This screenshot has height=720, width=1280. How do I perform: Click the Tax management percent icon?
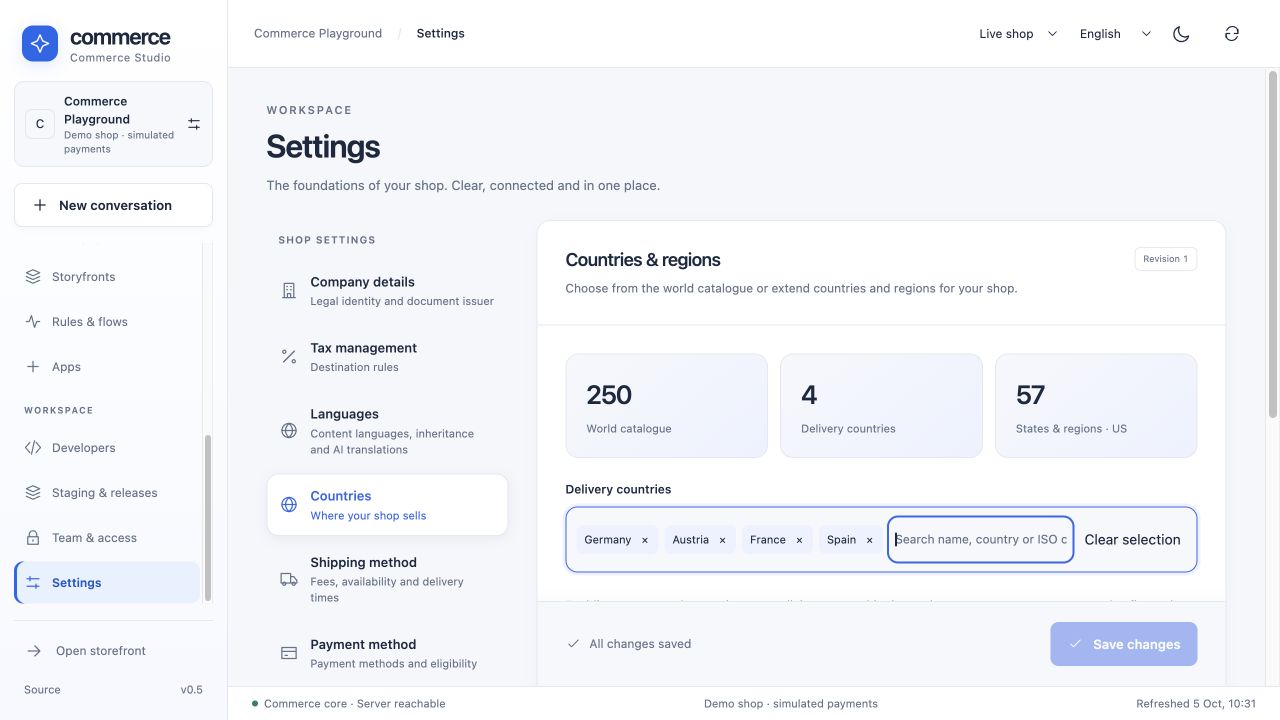(289, 357)
